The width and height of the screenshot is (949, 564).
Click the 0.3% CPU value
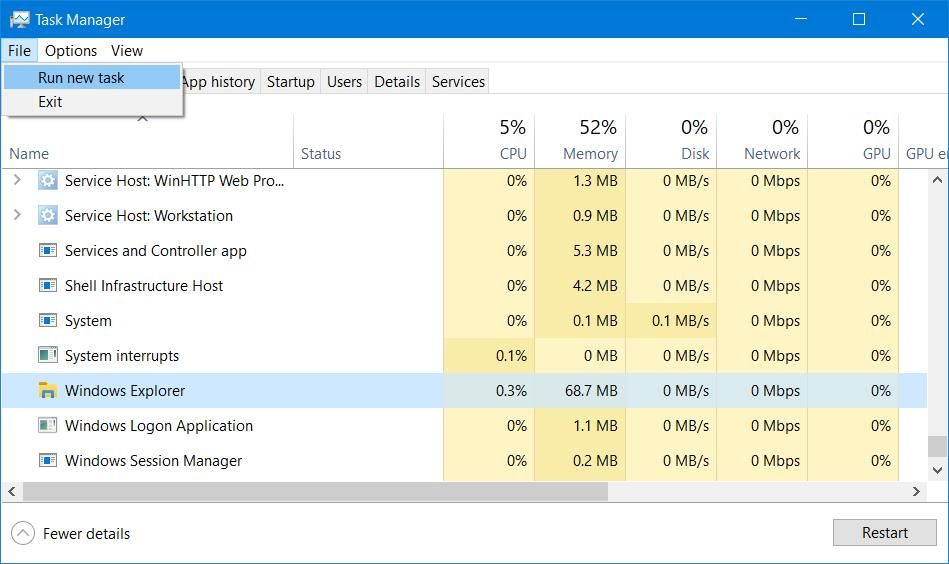click(511, 391)
